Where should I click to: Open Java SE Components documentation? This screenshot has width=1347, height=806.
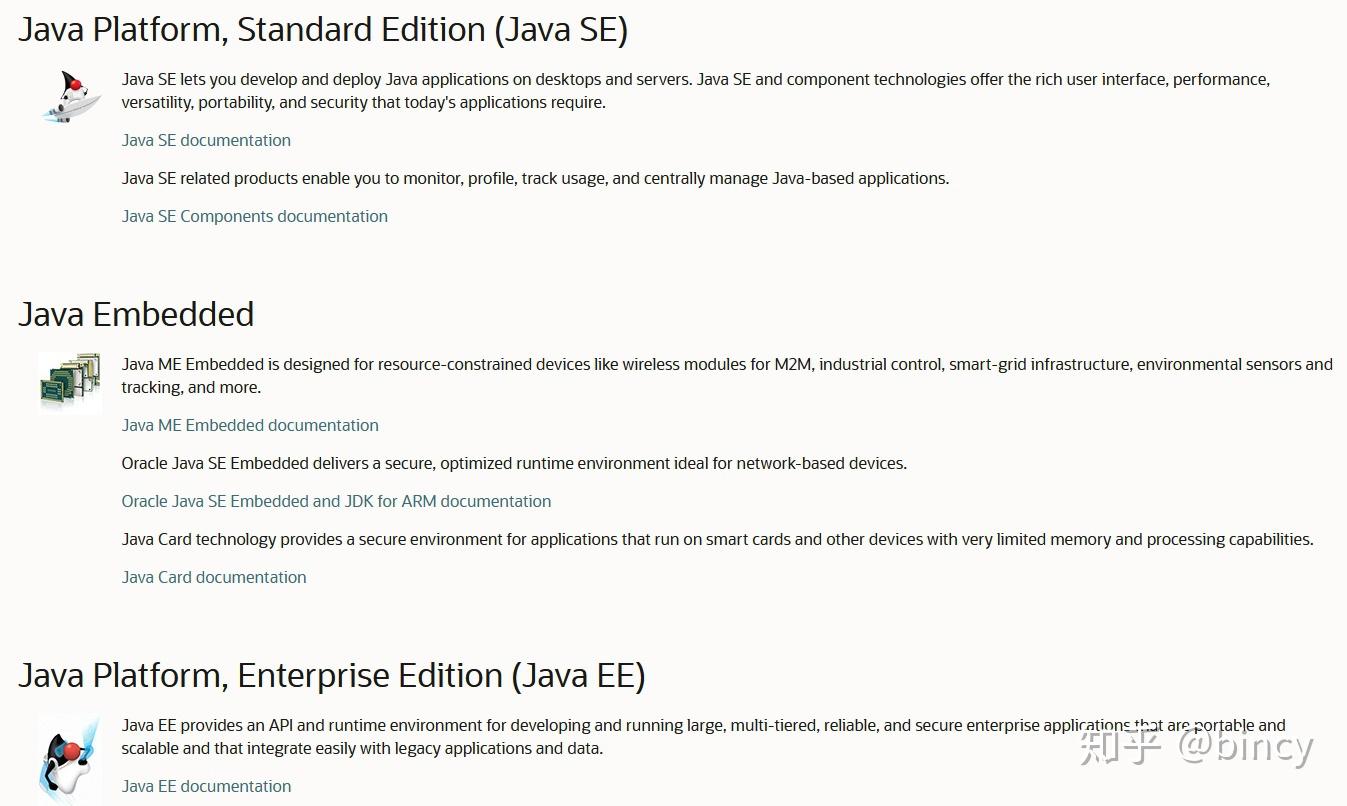[254, 216]
